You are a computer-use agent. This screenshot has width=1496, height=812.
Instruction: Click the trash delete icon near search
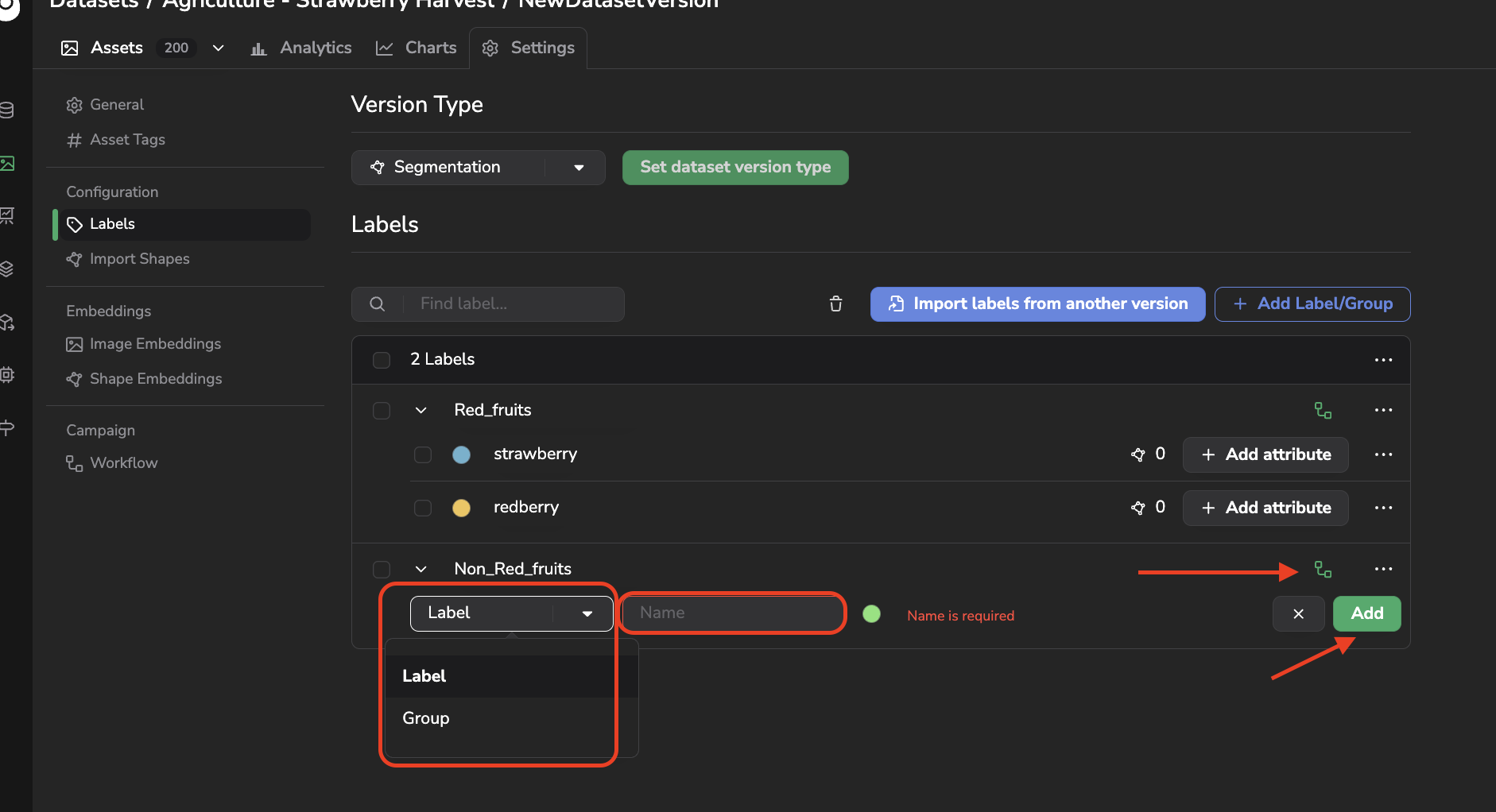835,304
